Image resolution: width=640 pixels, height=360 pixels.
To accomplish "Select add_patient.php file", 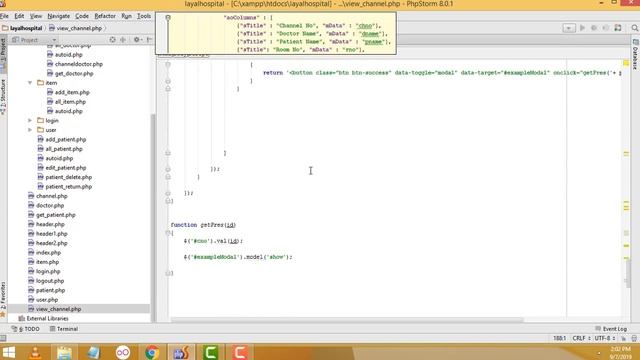I will tap(62, 139).
